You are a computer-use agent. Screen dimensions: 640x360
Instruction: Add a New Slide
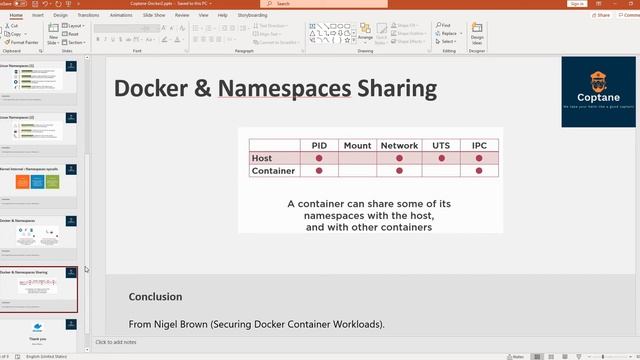[53, 34]
